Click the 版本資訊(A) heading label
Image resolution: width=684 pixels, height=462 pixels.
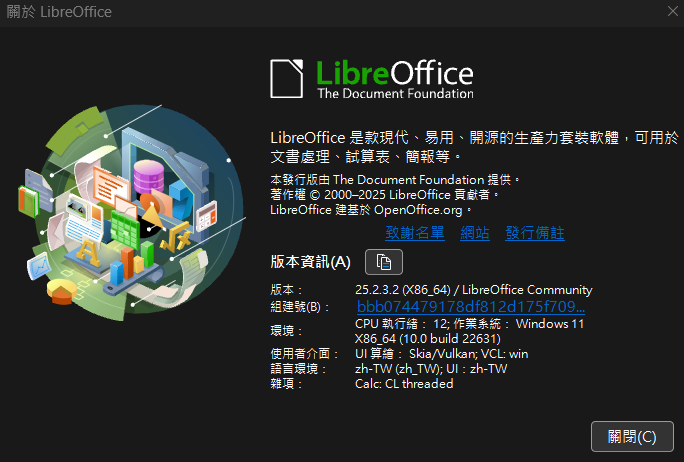(311, 262)
